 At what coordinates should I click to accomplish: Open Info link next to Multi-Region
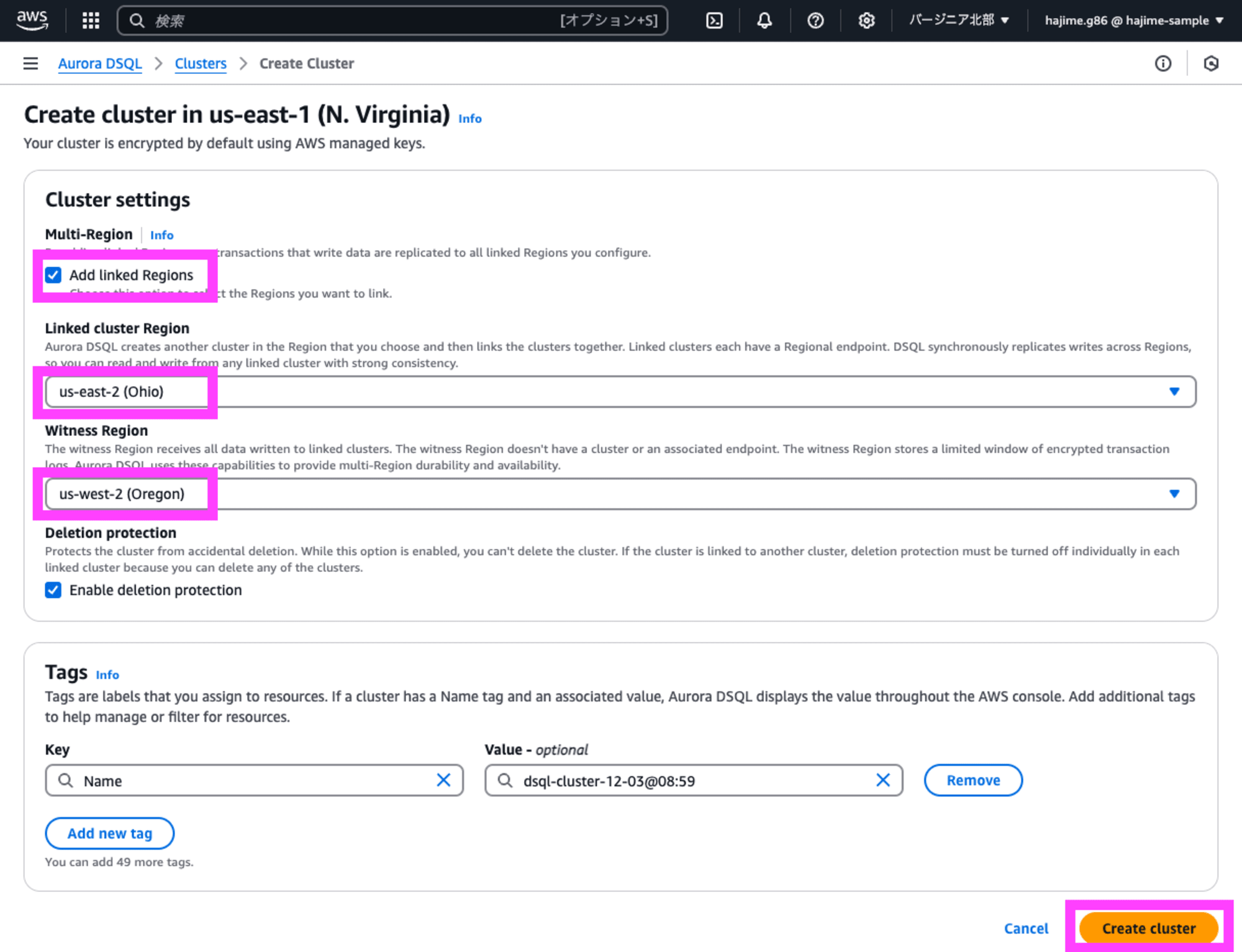pos(161,235)
